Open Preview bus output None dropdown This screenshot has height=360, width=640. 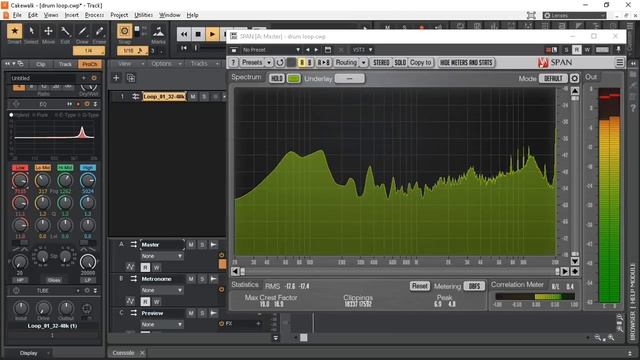(162, 324)
